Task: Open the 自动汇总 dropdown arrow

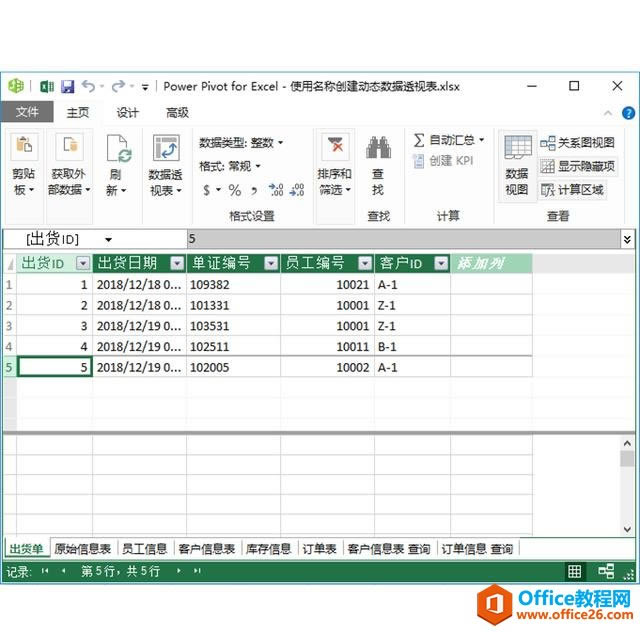Action: (x=482, y=140)
